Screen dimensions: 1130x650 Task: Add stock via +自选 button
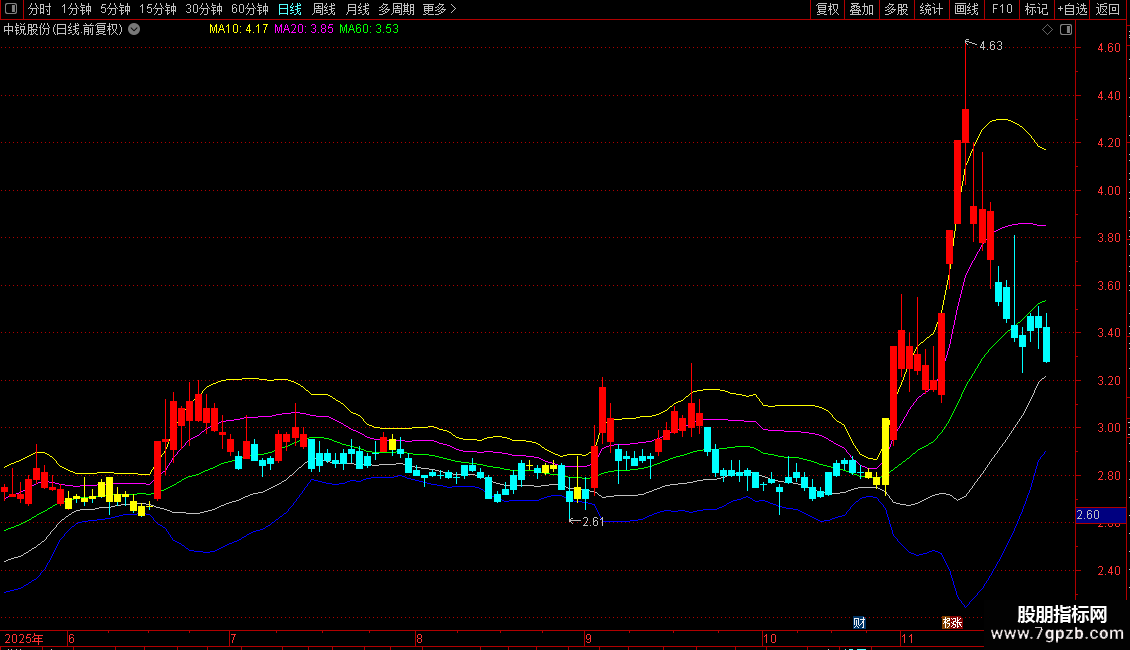[1072, 9]
